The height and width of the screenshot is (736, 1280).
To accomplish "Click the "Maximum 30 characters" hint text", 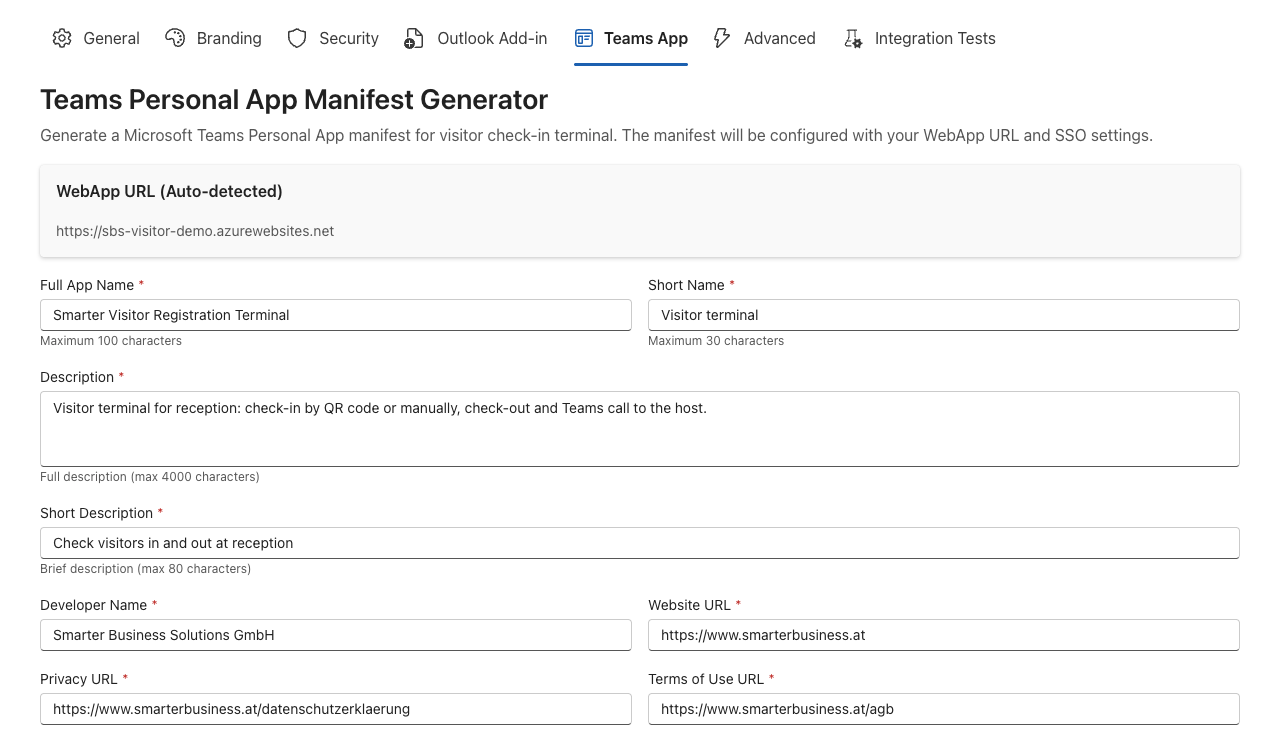I will pos(716,341).
